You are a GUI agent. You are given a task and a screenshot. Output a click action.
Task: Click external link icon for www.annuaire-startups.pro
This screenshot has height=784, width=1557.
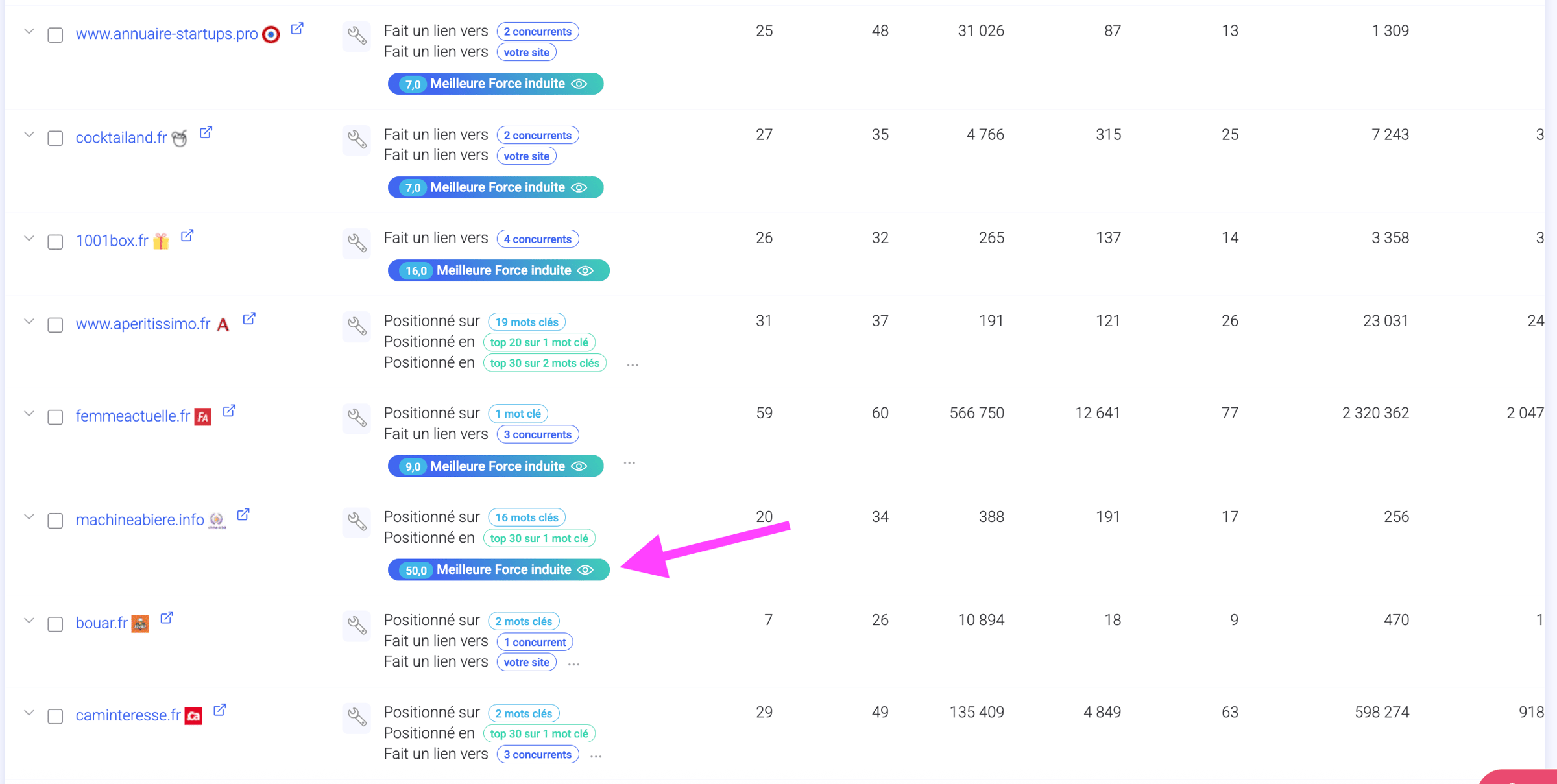(297, 29)
